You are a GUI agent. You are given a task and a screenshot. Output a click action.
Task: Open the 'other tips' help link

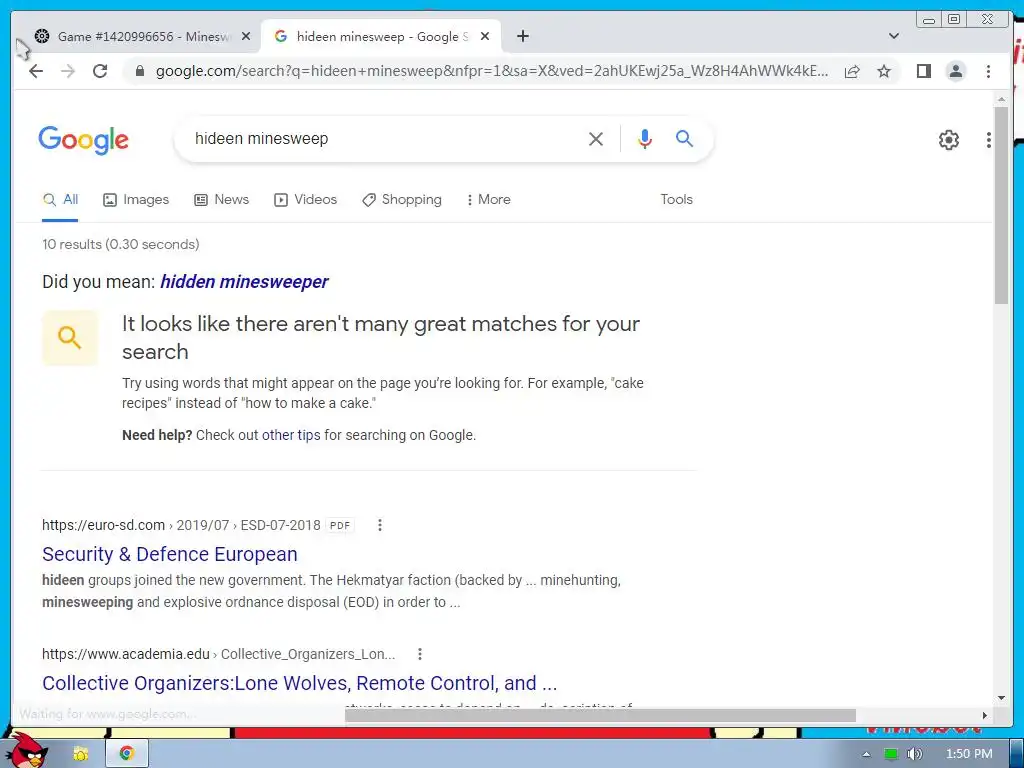coord(291,435)
